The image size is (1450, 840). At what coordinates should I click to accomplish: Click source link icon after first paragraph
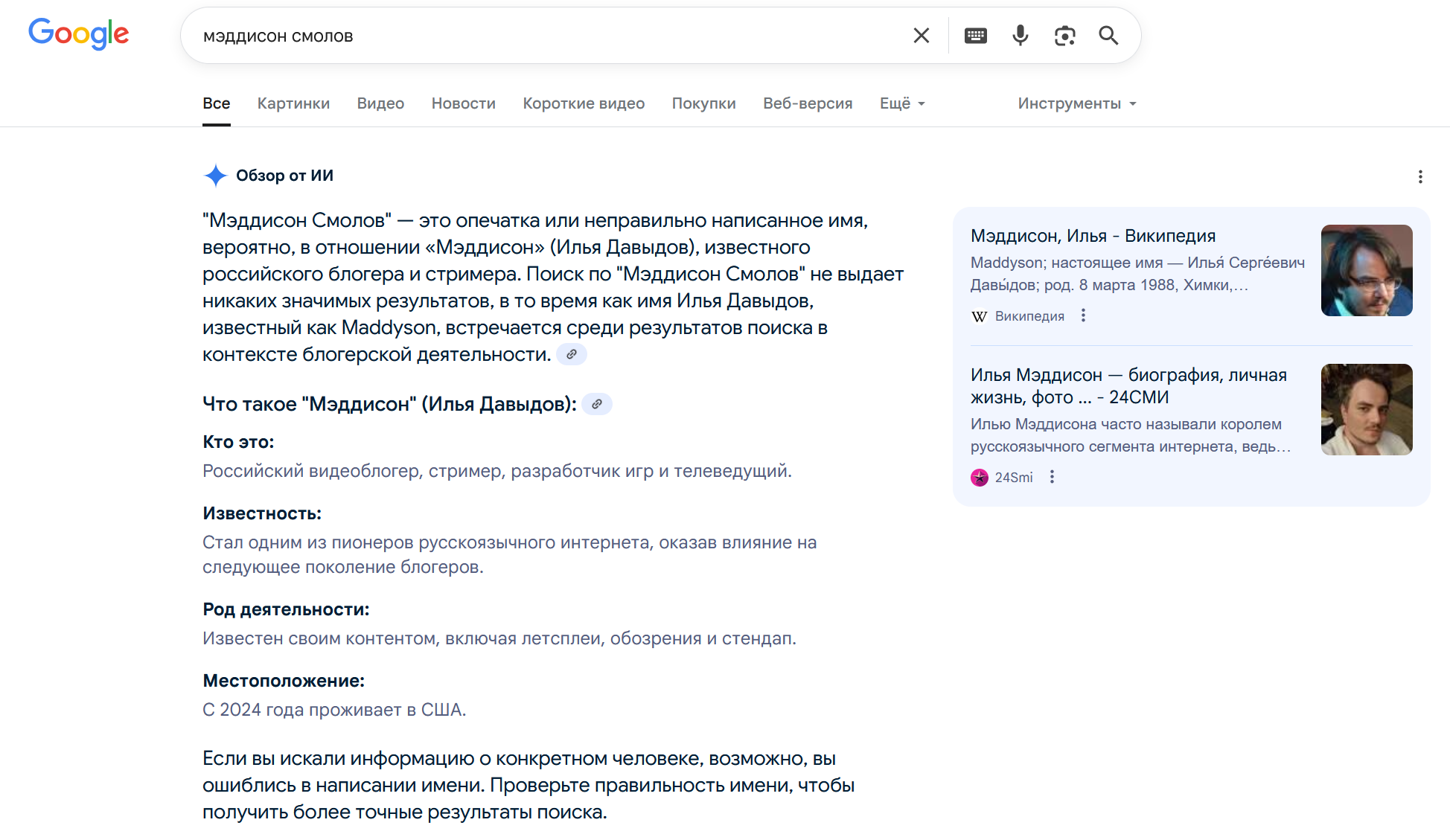click(571, 355)
